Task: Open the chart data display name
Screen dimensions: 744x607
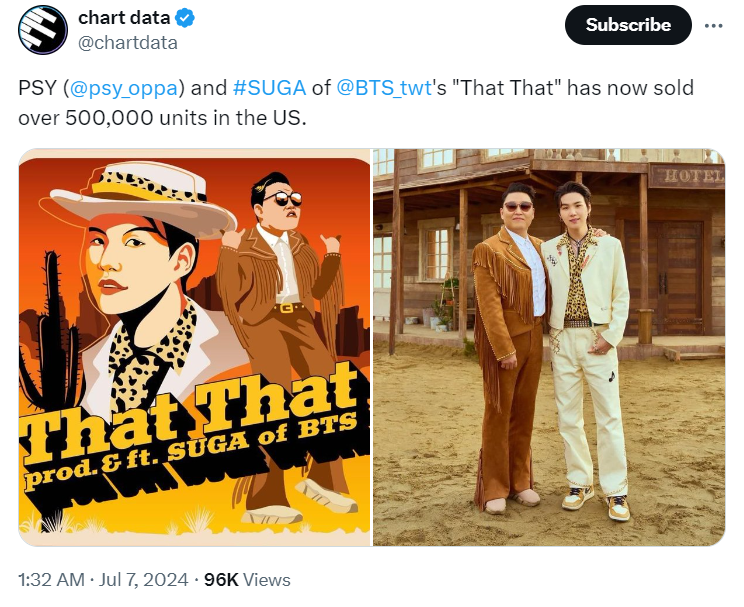Action: click(x=124, y=18)
